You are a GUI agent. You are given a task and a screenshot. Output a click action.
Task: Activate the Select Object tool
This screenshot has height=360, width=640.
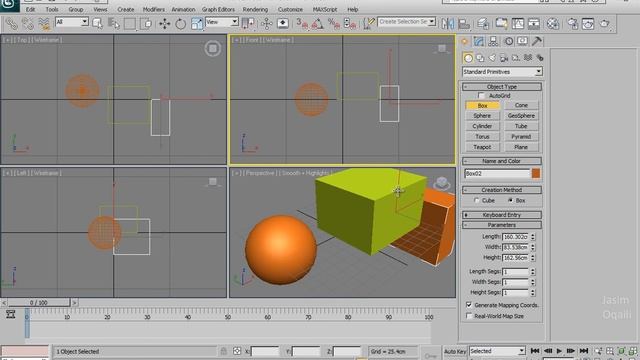pyautogui.click(x=98, y=24)
